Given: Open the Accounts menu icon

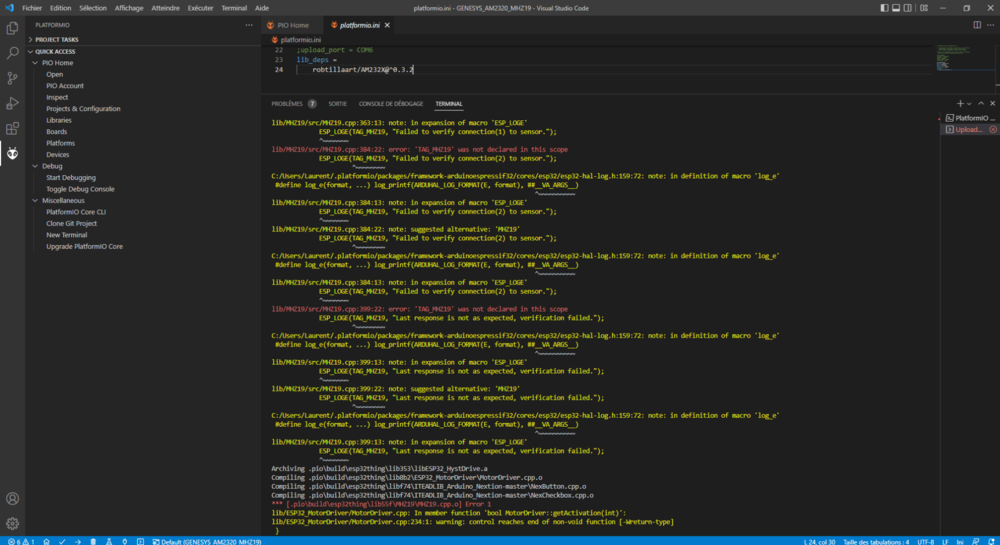Looking at the screenshot, I should (x=12, y=498).
